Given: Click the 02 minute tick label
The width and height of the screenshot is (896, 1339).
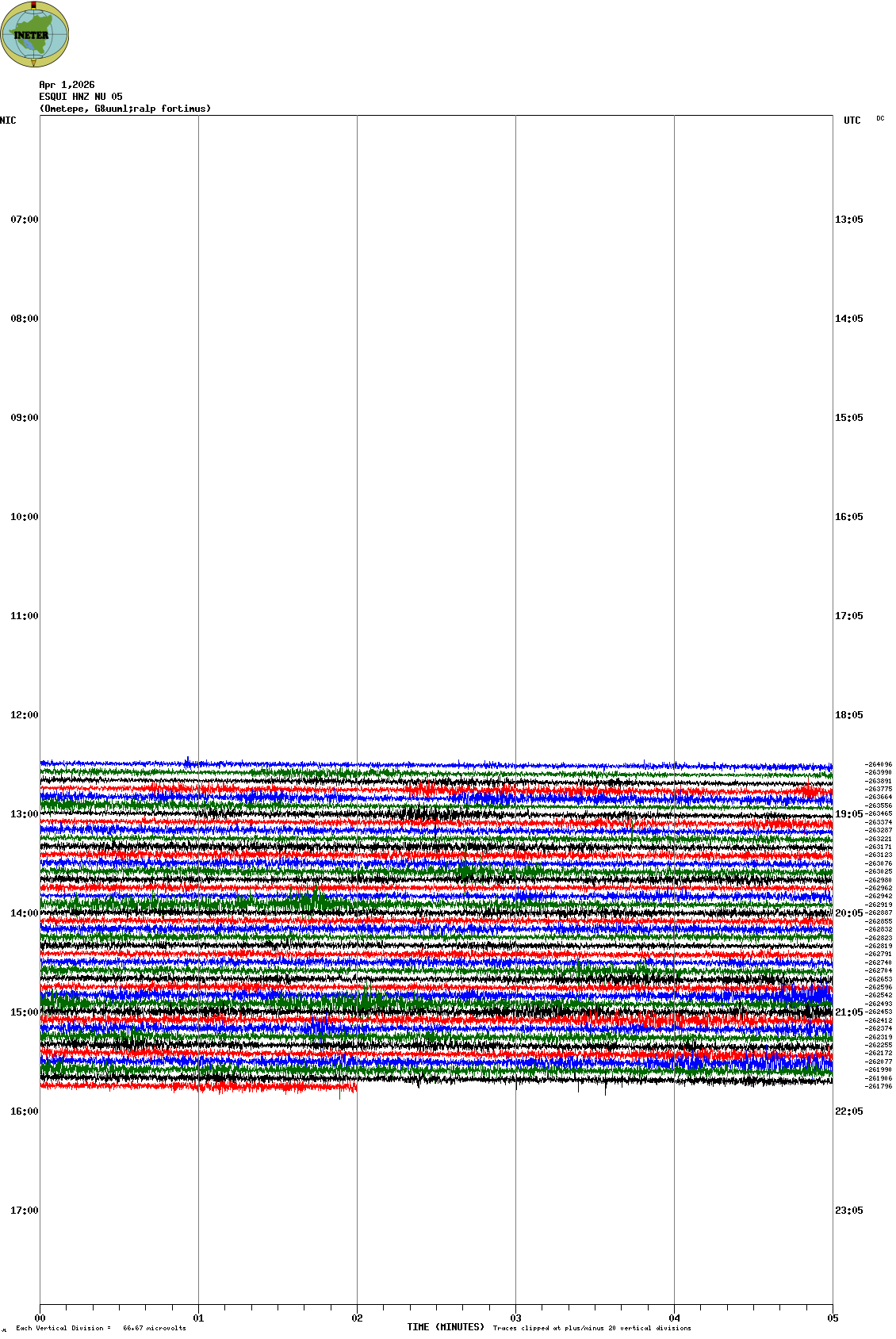Looking at the screenshot, I should [x=357, y=1318].
